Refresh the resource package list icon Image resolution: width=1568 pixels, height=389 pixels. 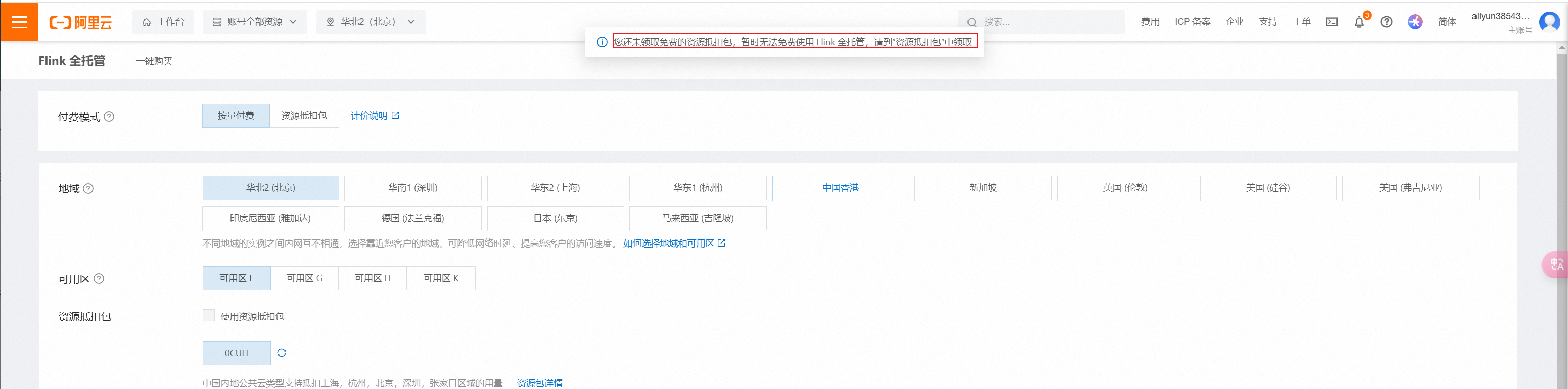pos(281,353)
